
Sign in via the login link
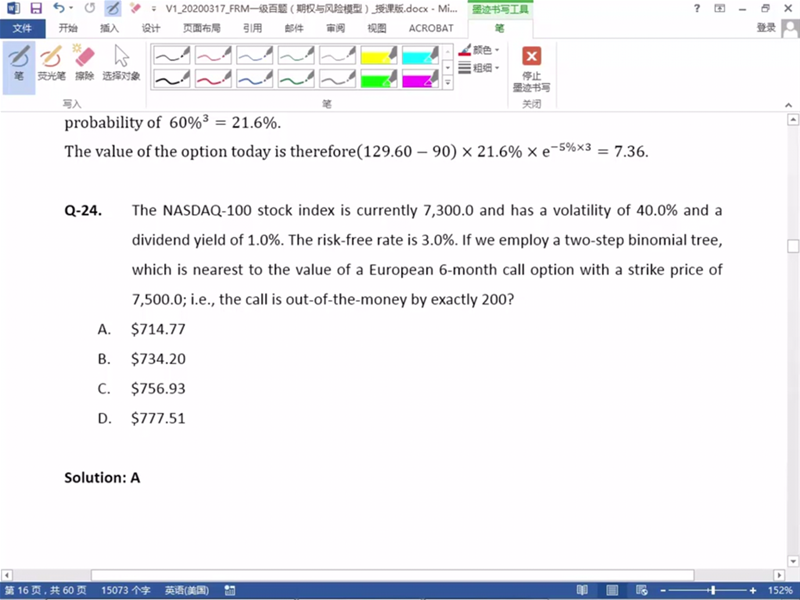(x=766, y=28)
